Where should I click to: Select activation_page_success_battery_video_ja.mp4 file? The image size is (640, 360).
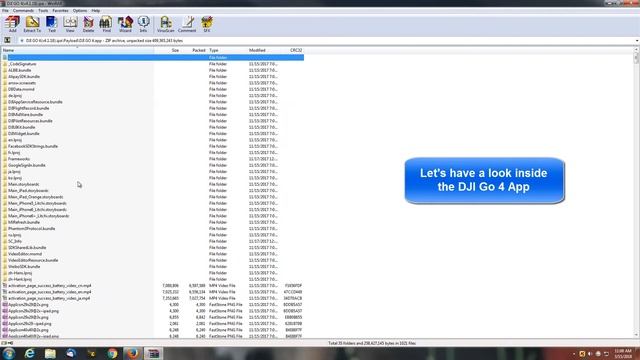pos(49,298)
